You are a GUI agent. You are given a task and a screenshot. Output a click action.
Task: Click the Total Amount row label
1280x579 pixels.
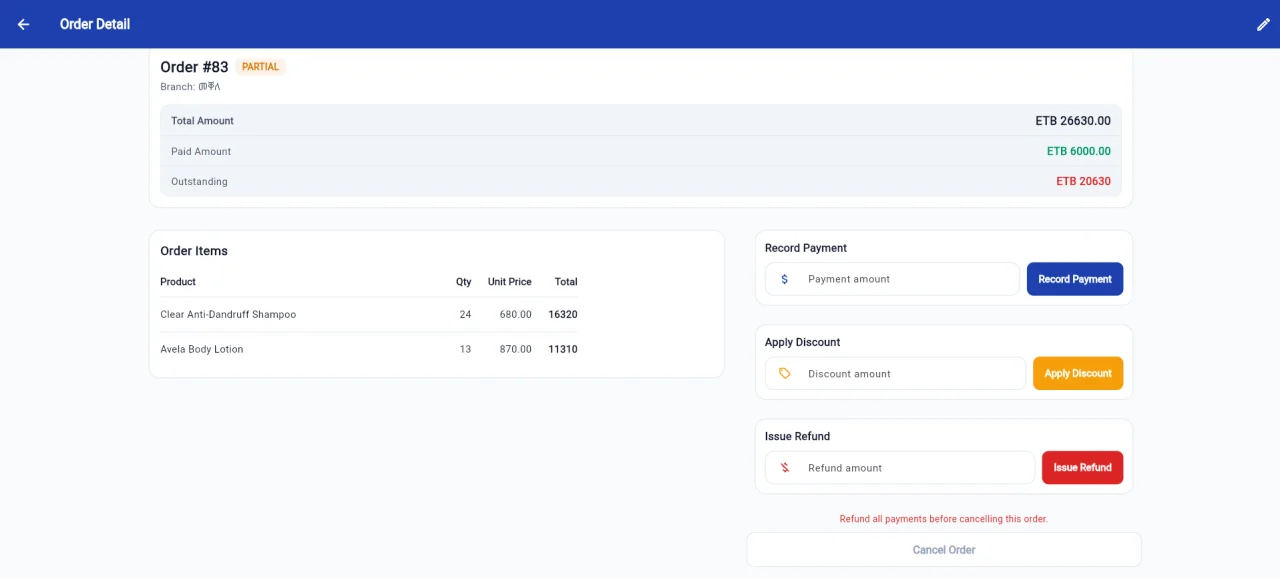point(202,121)
